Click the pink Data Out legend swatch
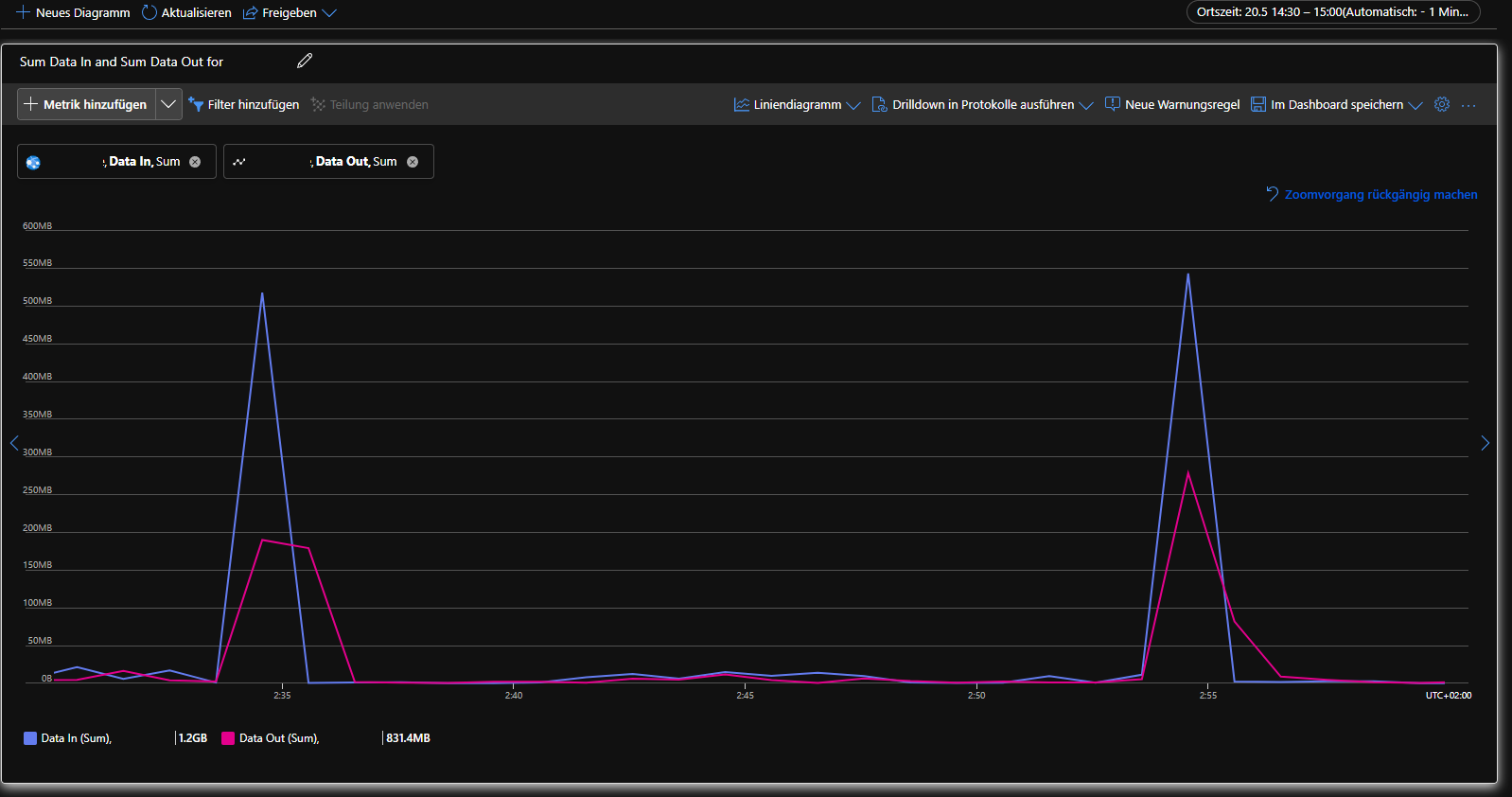This screenshot has width=1512, height=797. (228, 738)
